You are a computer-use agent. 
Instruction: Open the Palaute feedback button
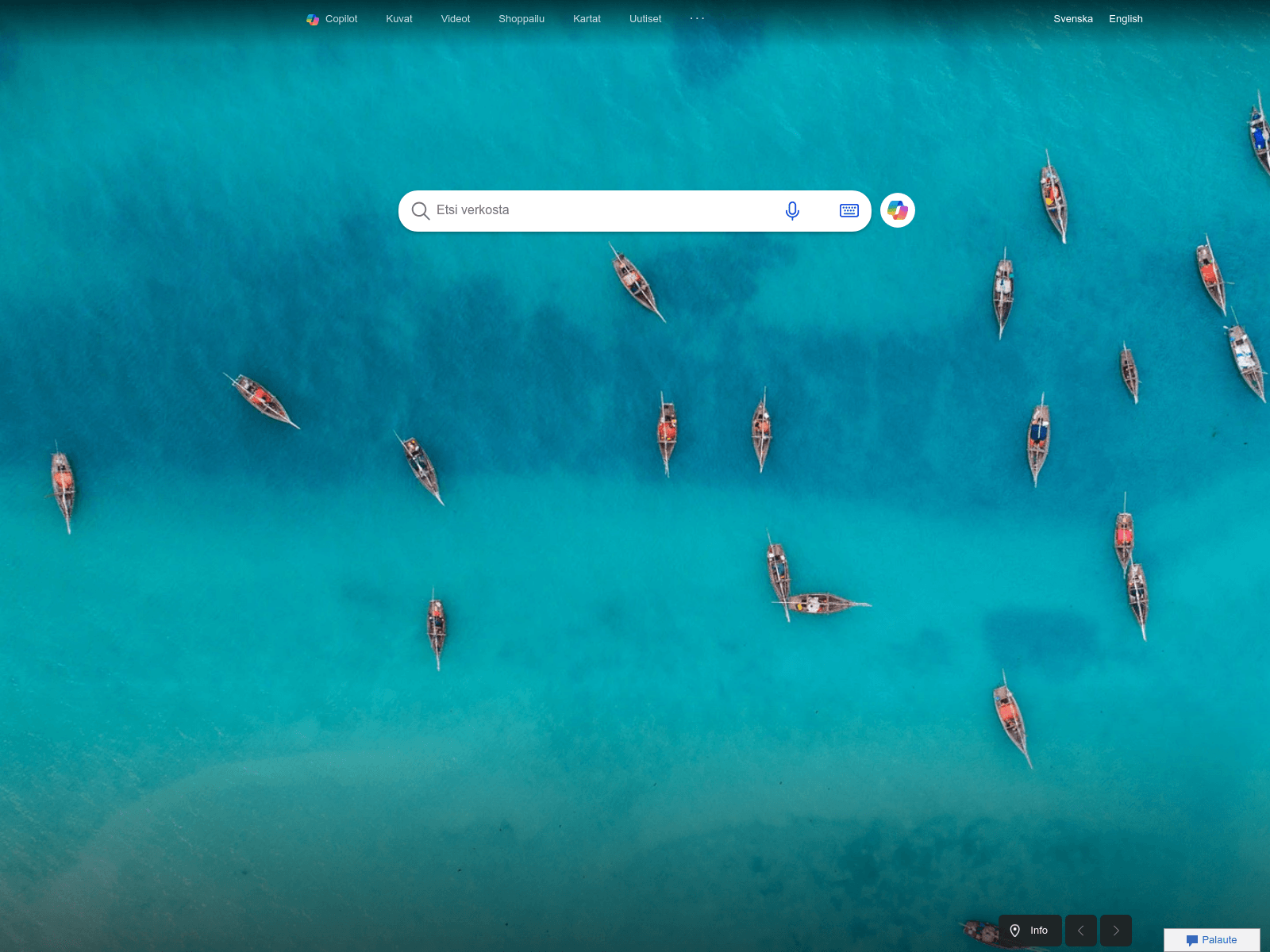coord(1212,940)
